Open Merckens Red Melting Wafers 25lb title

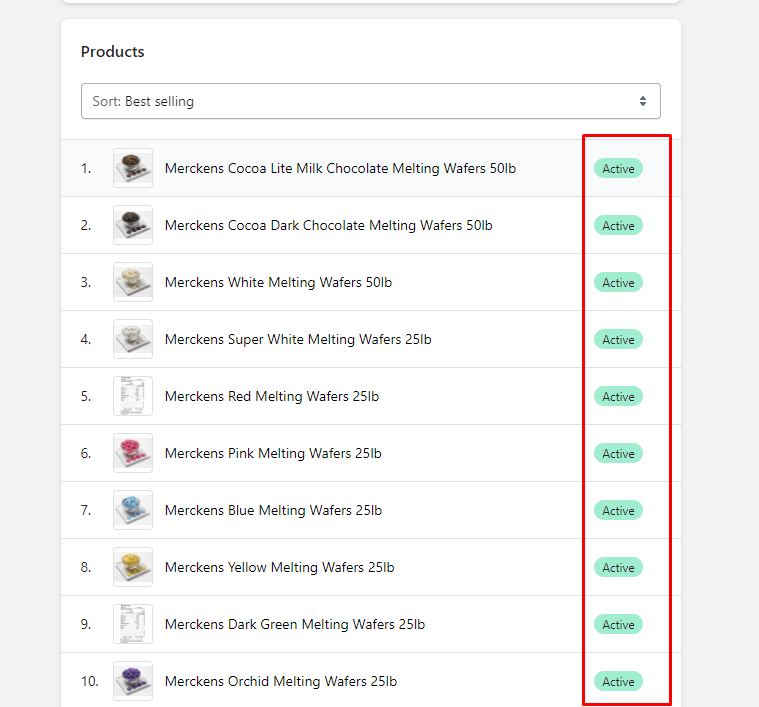tap(272, 396)
